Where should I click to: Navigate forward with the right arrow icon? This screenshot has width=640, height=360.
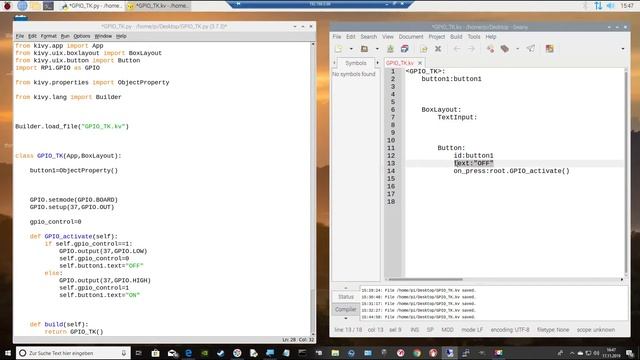point(471,49)
